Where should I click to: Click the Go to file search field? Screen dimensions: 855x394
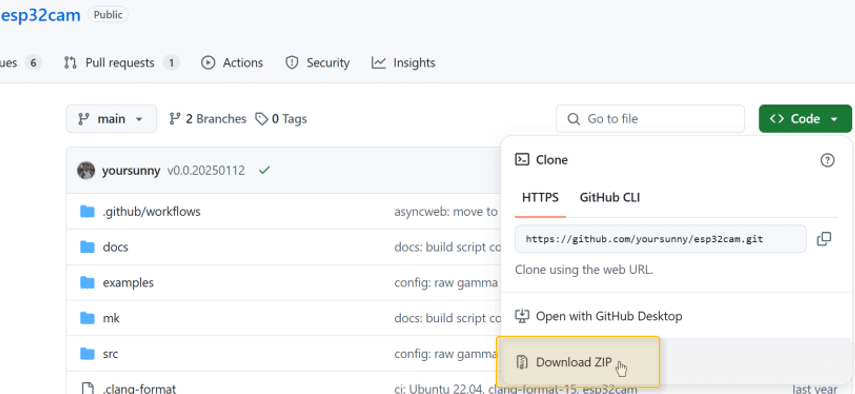click(x=650, y=119)
